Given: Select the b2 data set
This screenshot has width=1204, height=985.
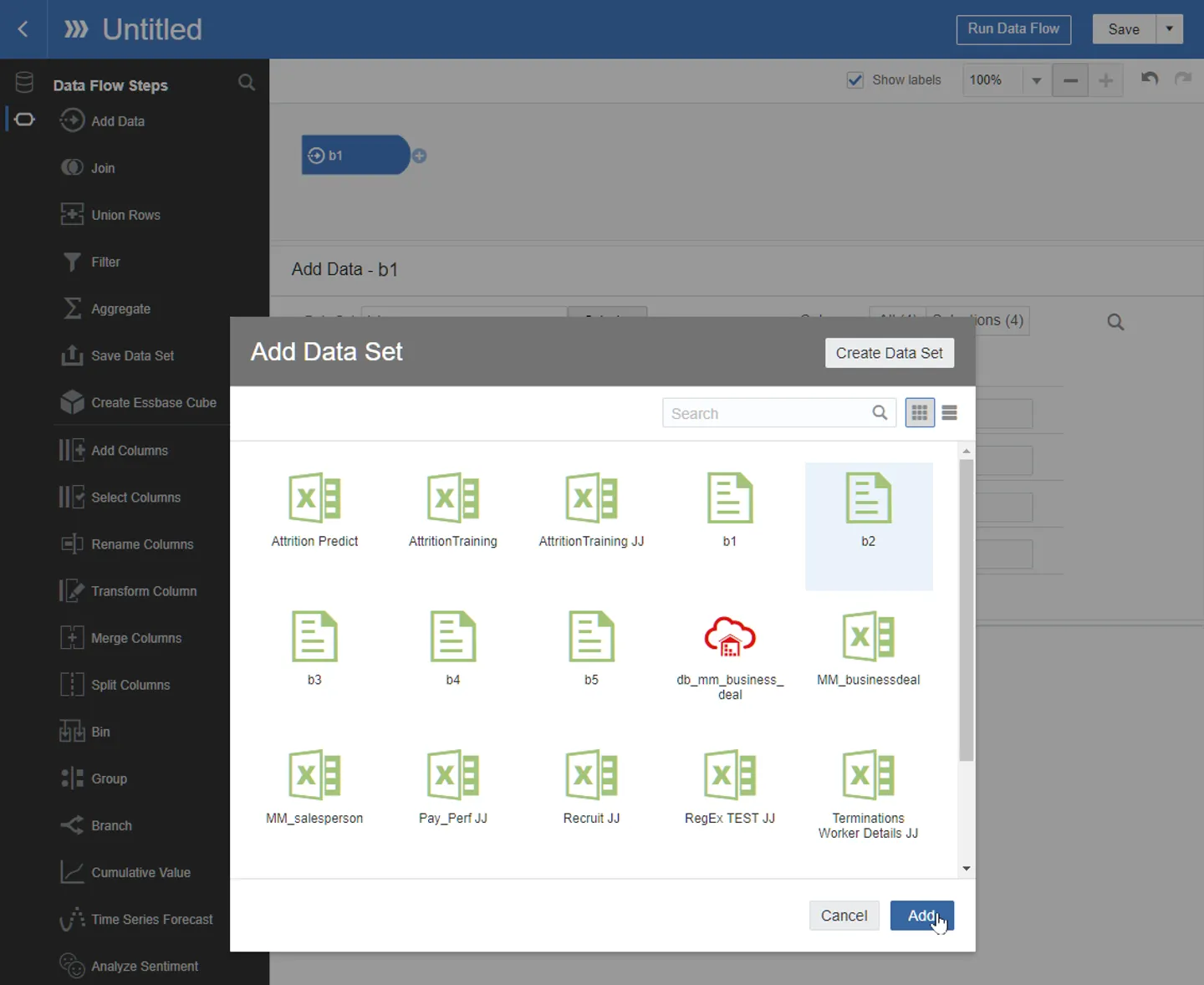Looking at the screenshot, I should 869,526.
